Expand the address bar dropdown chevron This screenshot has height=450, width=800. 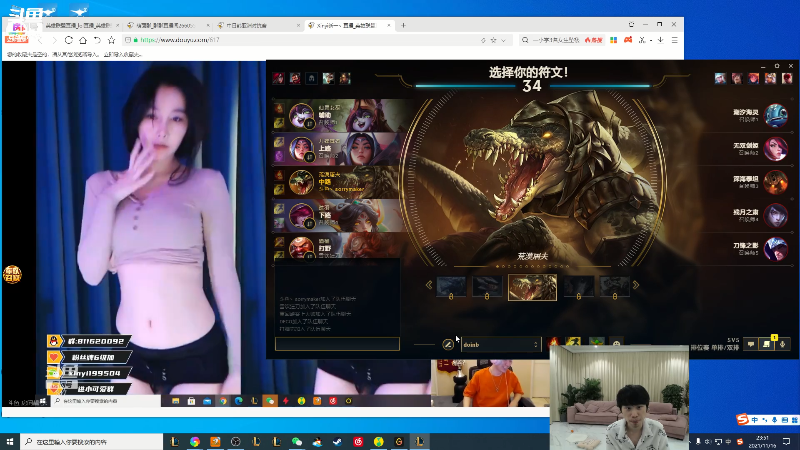[504, 40]
